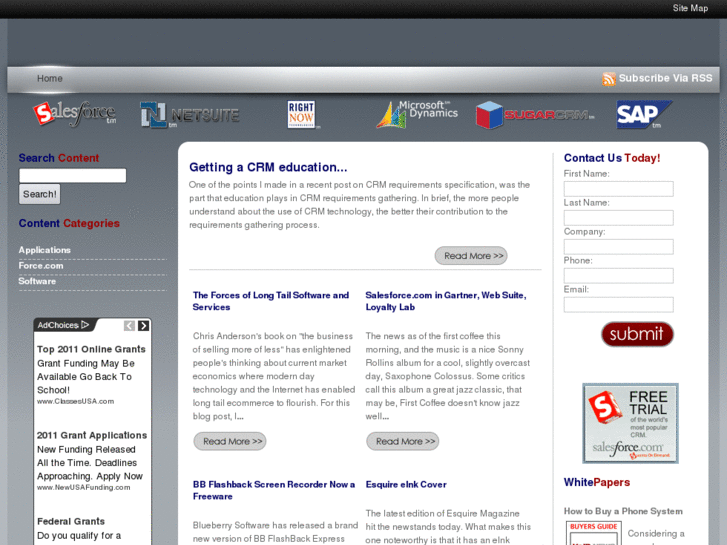Open How to Buy a Phone System whitepaper
The image size is (727, 545).
click(x=623, y=511)
